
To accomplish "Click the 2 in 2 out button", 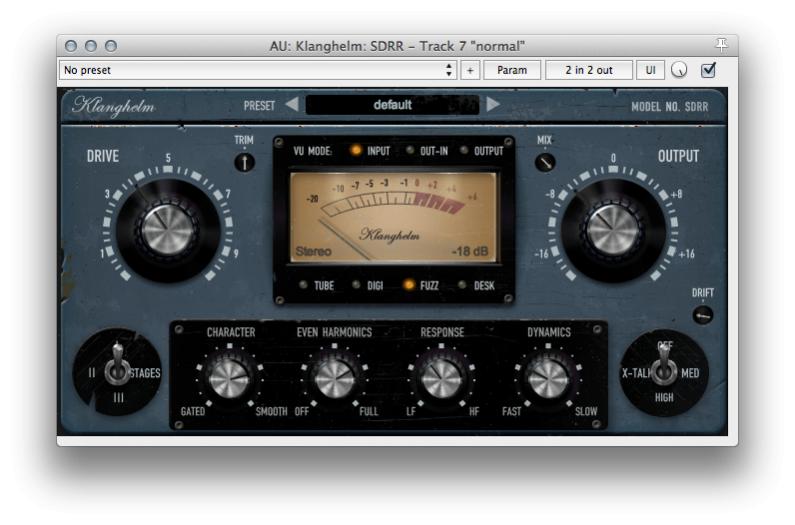I will [589, 70].
